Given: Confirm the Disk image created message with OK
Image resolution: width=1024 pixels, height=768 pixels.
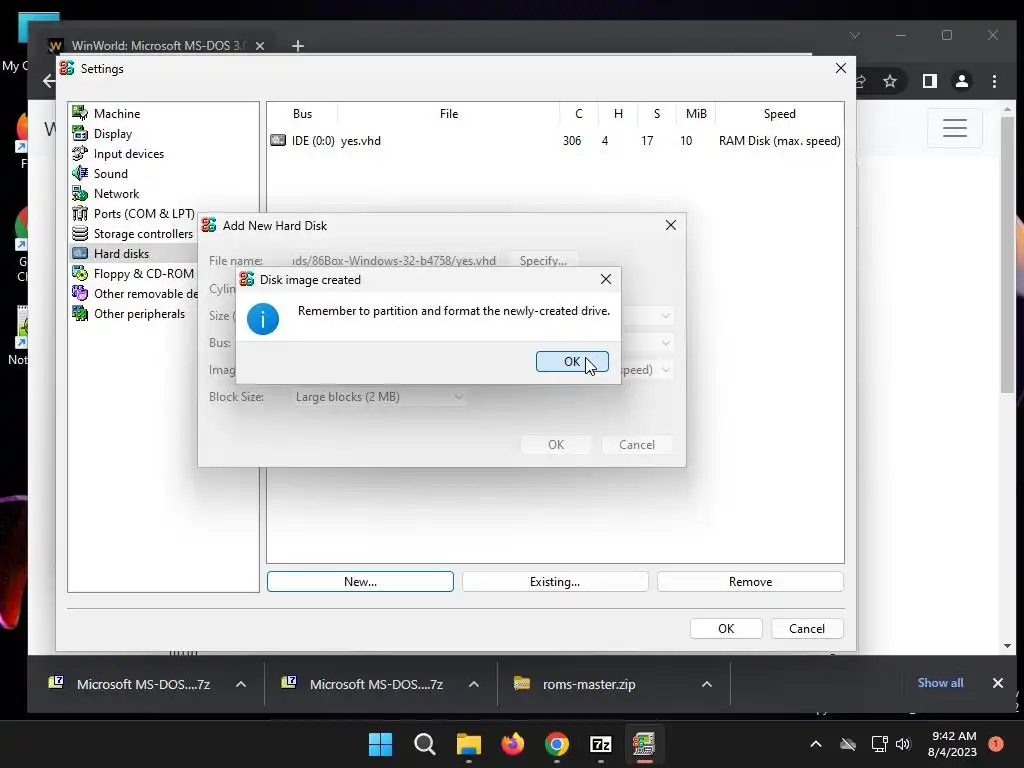Looking at the screenshot, I should click(x=572, y=361).
